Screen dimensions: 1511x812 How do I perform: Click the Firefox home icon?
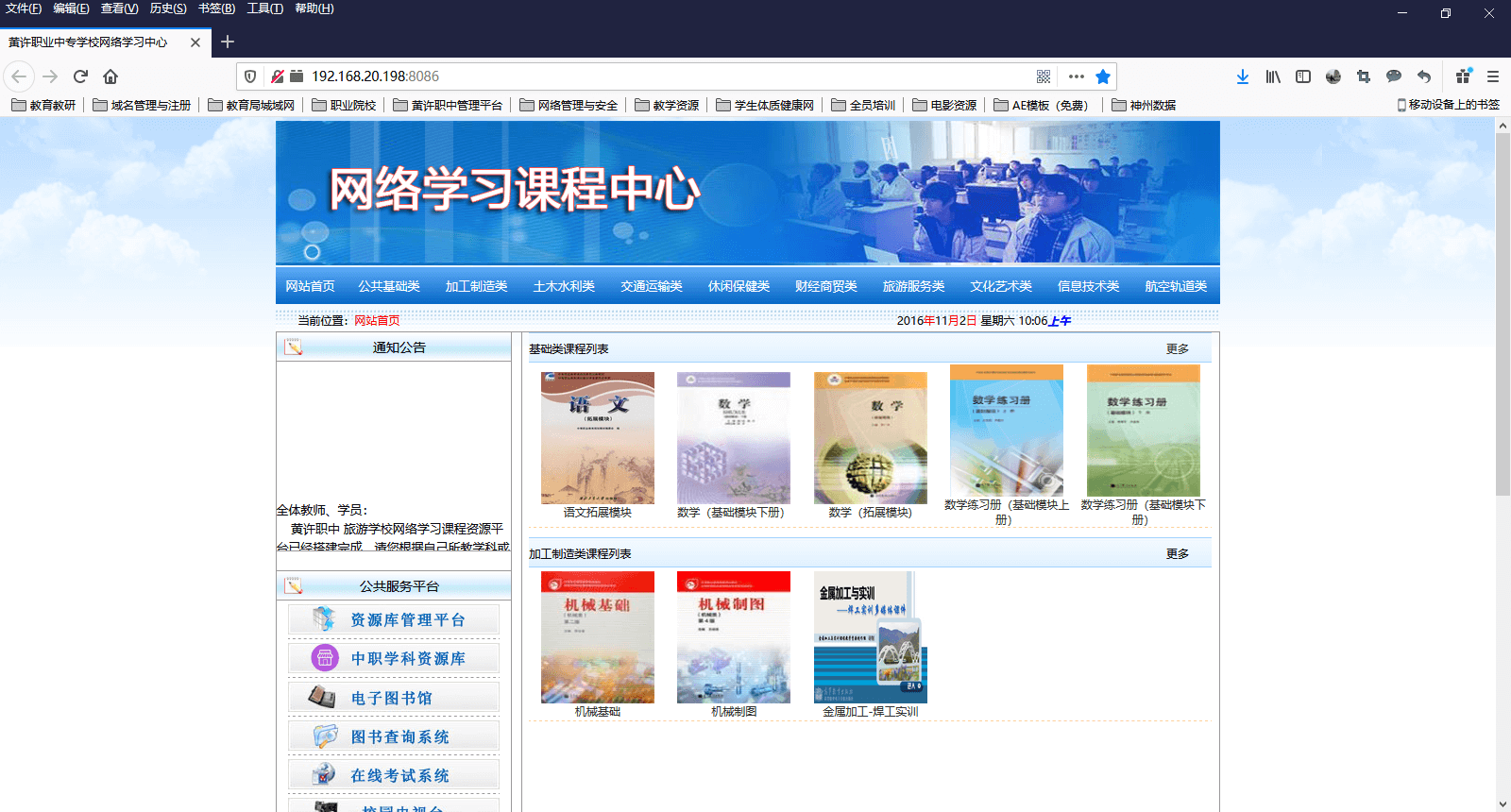click(110, 76)
